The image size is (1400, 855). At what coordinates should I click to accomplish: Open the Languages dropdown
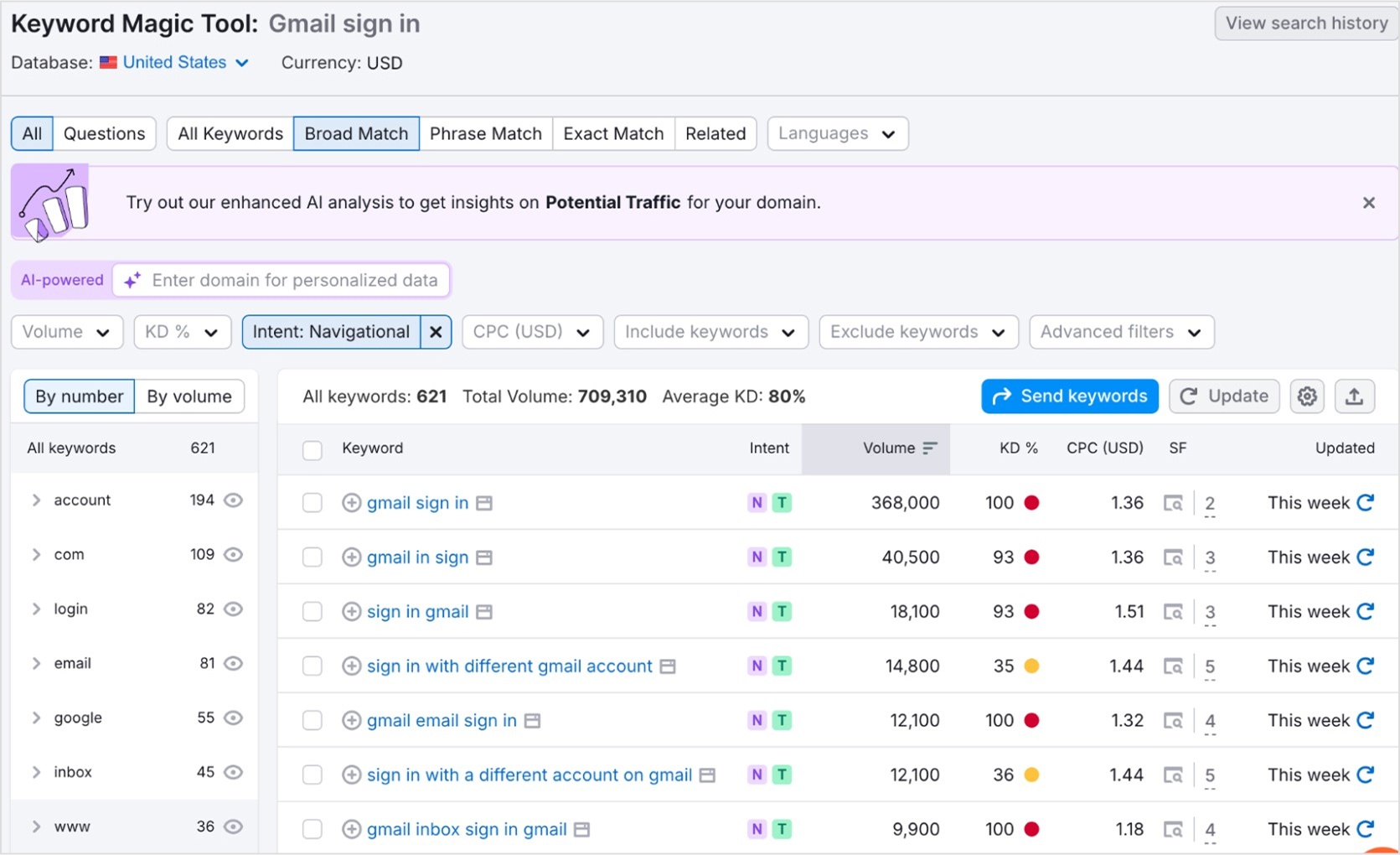[x=837, y=133]
